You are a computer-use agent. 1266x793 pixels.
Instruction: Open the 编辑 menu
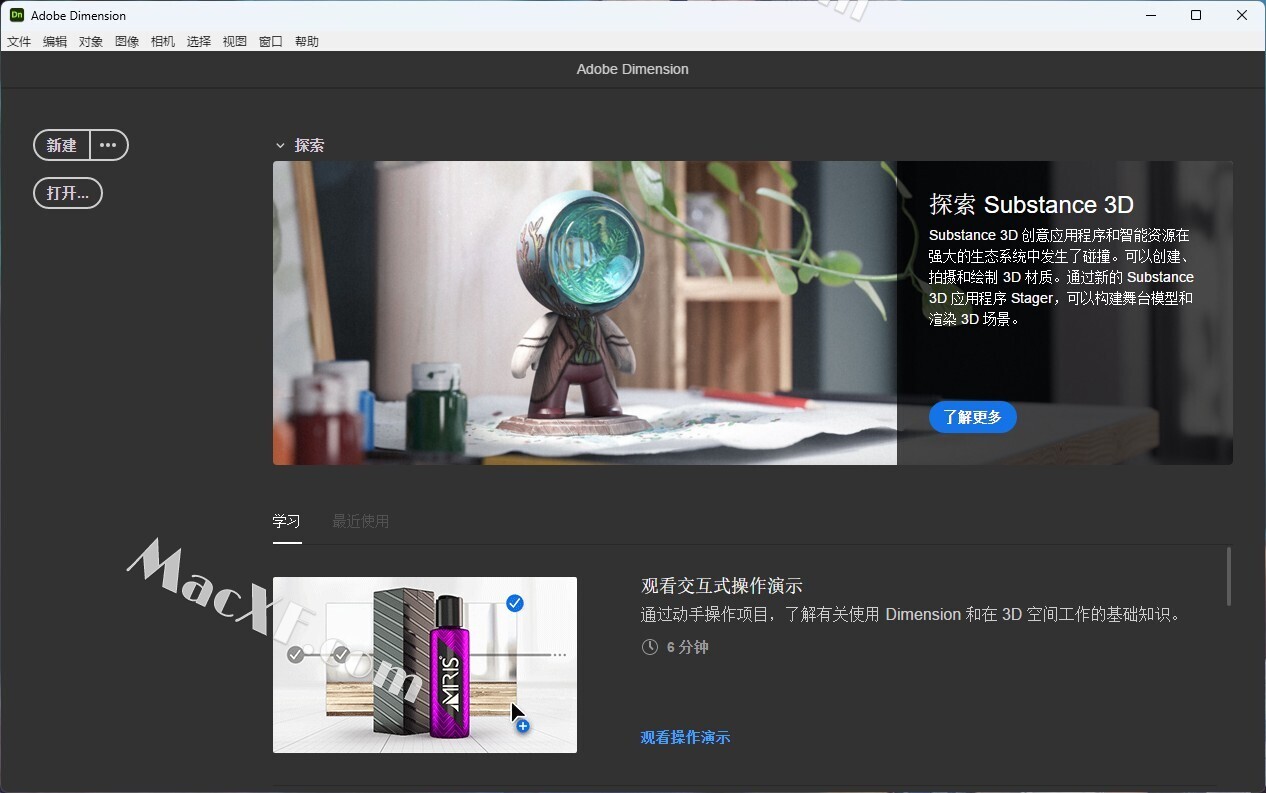55,41
